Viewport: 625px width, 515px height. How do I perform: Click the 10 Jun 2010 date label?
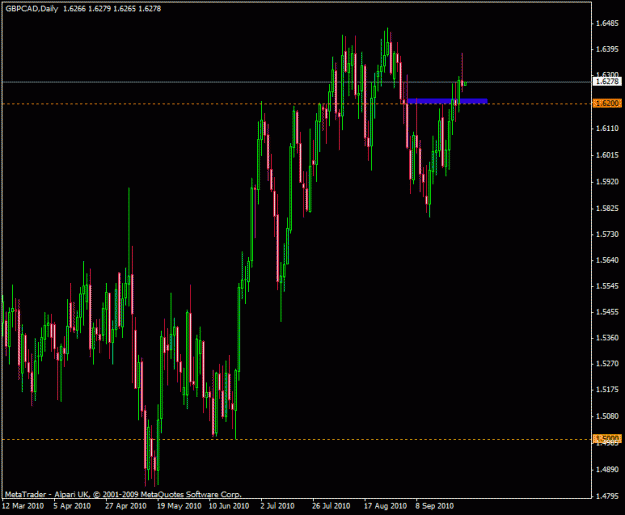229,506
